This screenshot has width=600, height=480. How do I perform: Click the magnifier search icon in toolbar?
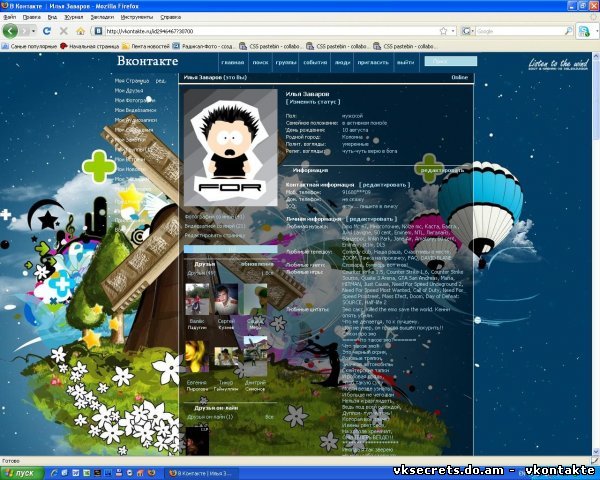[569, 31]
